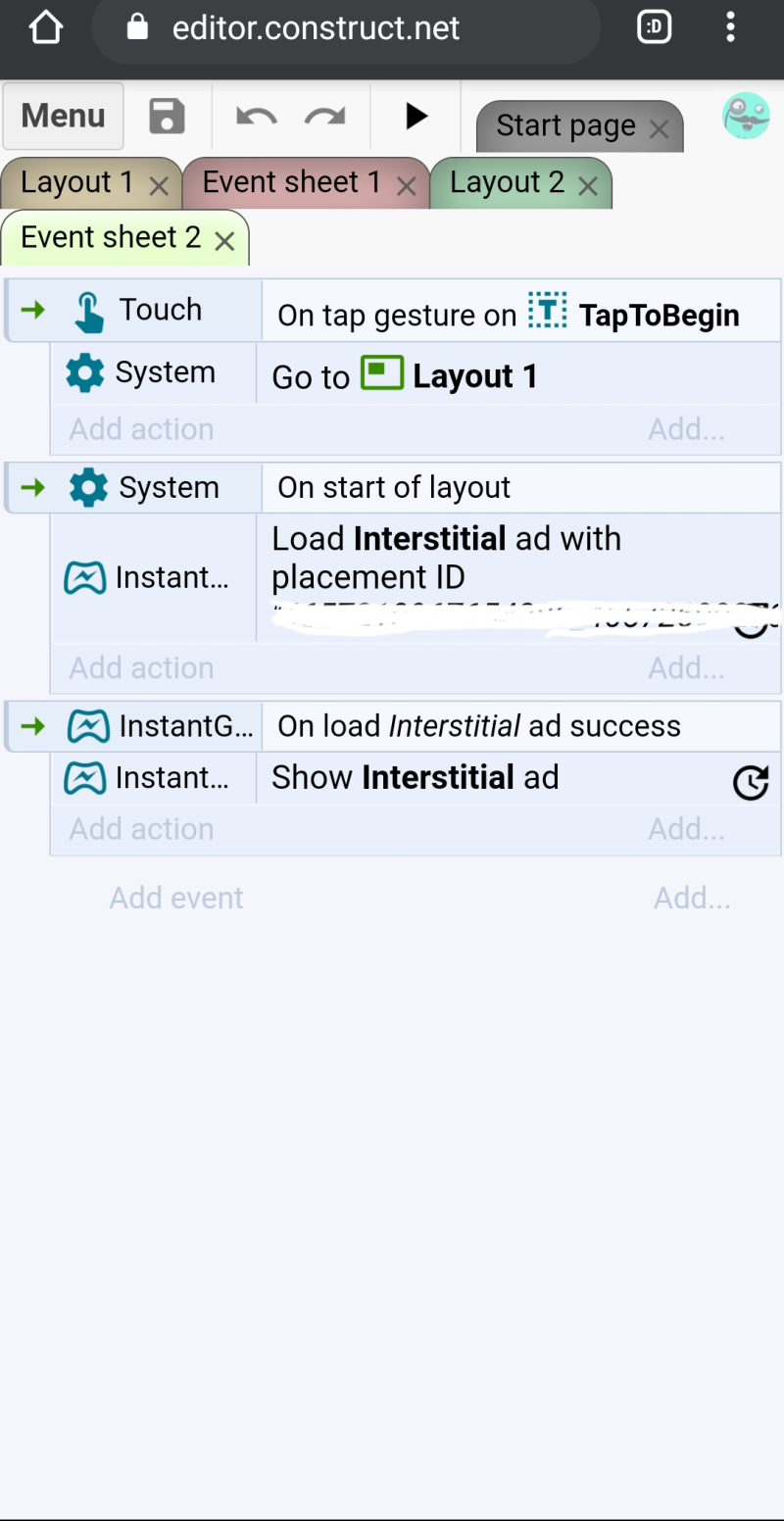
Task: Click Add event link
Action: 176,898
